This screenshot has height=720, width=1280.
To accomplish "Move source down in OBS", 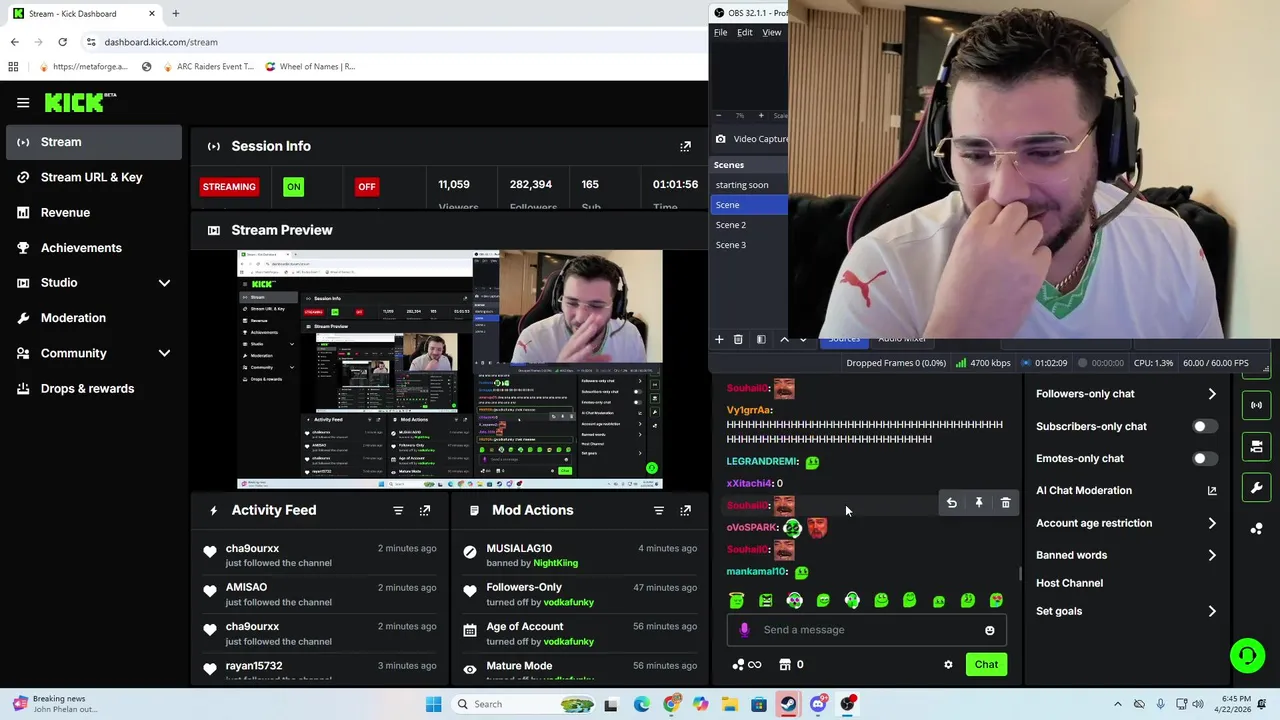I will 803,339.
